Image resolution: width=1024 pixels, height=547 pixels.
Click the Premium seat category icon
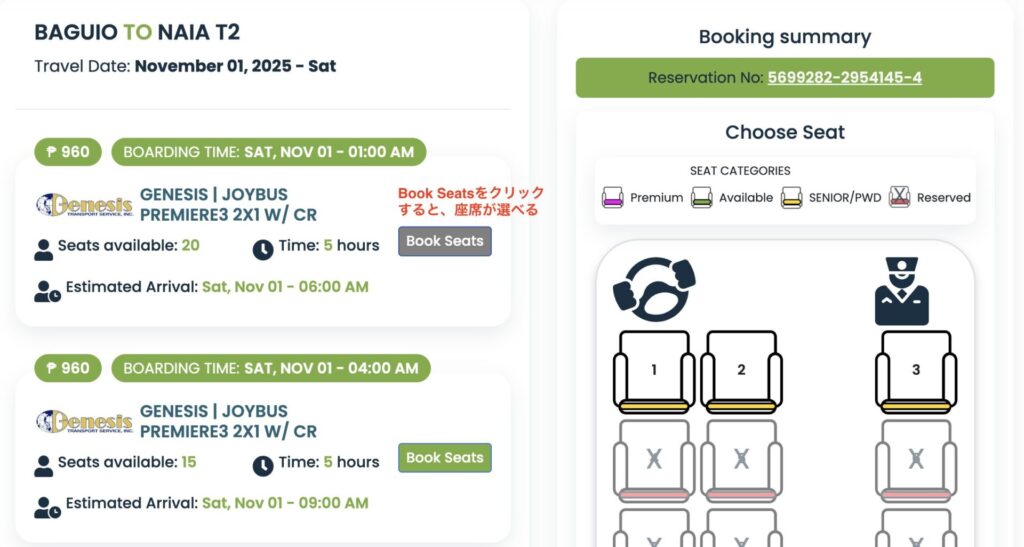pyautogui.click(x=613, y=197)
